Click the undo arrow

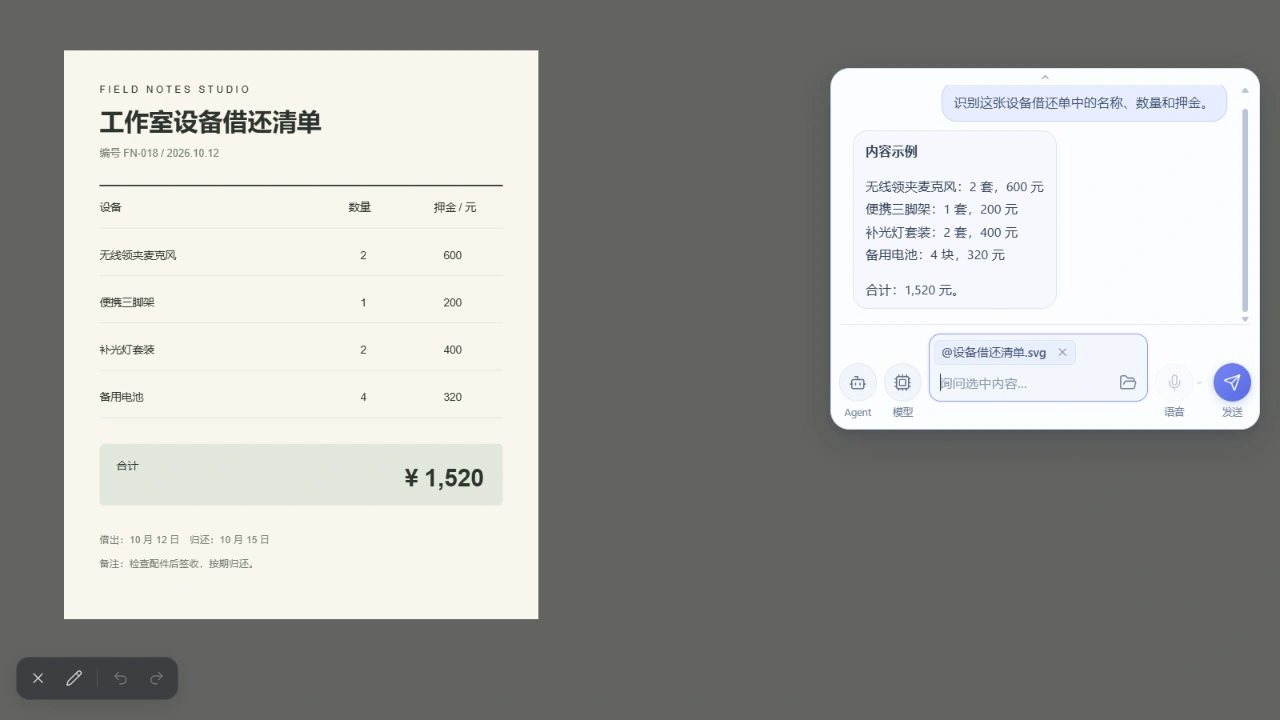pyautogui.click(x=121, y=678)
